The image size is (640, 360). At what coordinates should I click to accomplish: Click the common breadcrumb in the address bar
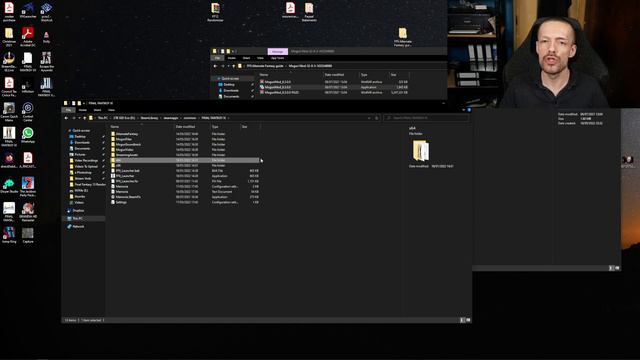point(189,118)
